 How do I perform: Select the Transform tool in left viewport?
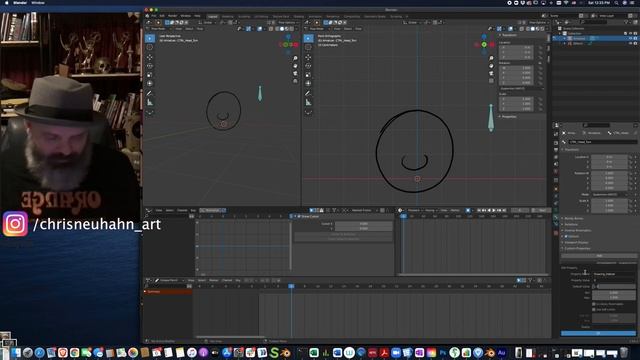coord(150,83)
